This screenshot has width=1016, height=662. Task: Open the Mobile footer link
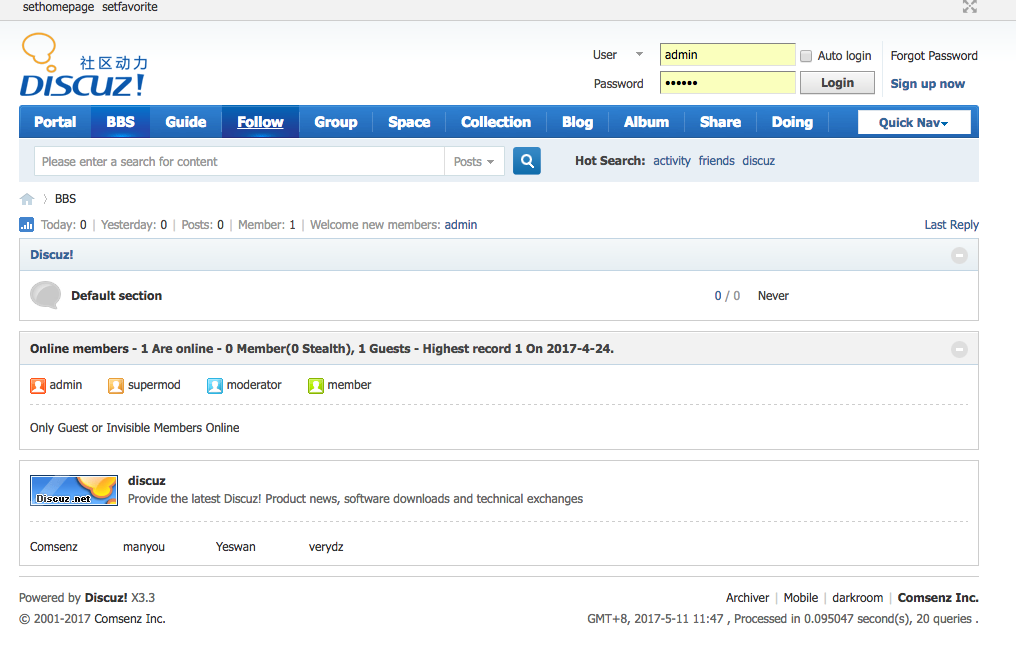tap(801, 597)
